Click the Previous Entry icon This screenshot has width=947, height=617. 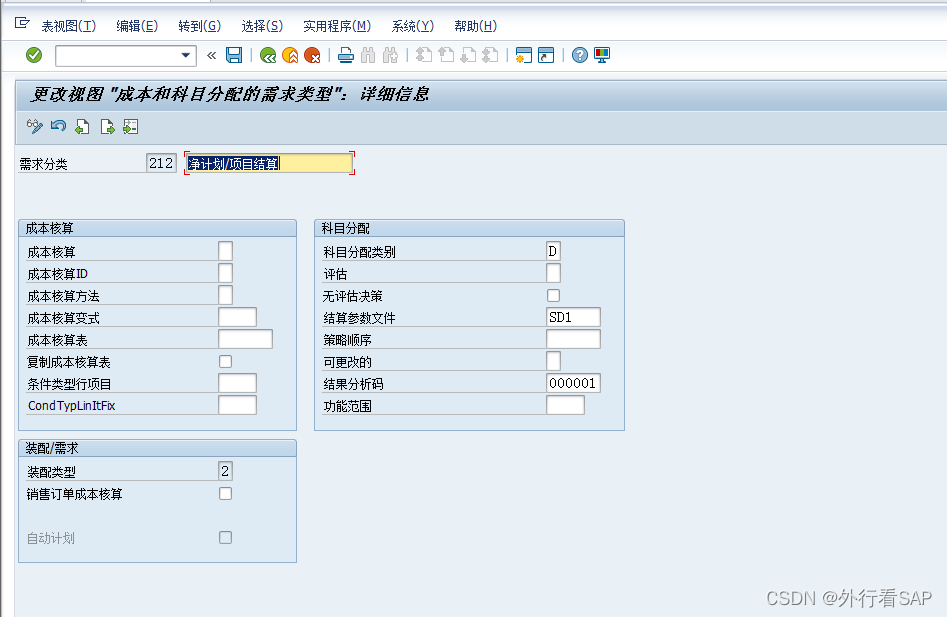pos(82,127)
